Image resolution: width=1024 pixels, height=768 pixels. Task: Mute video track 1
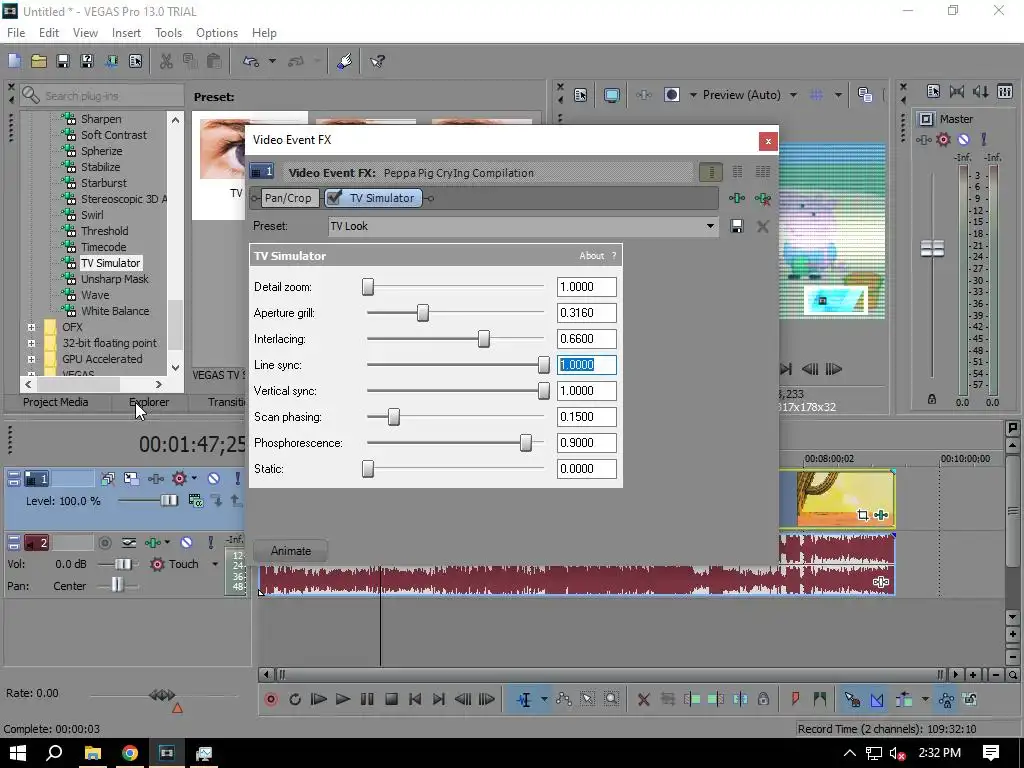click(214, 479)
